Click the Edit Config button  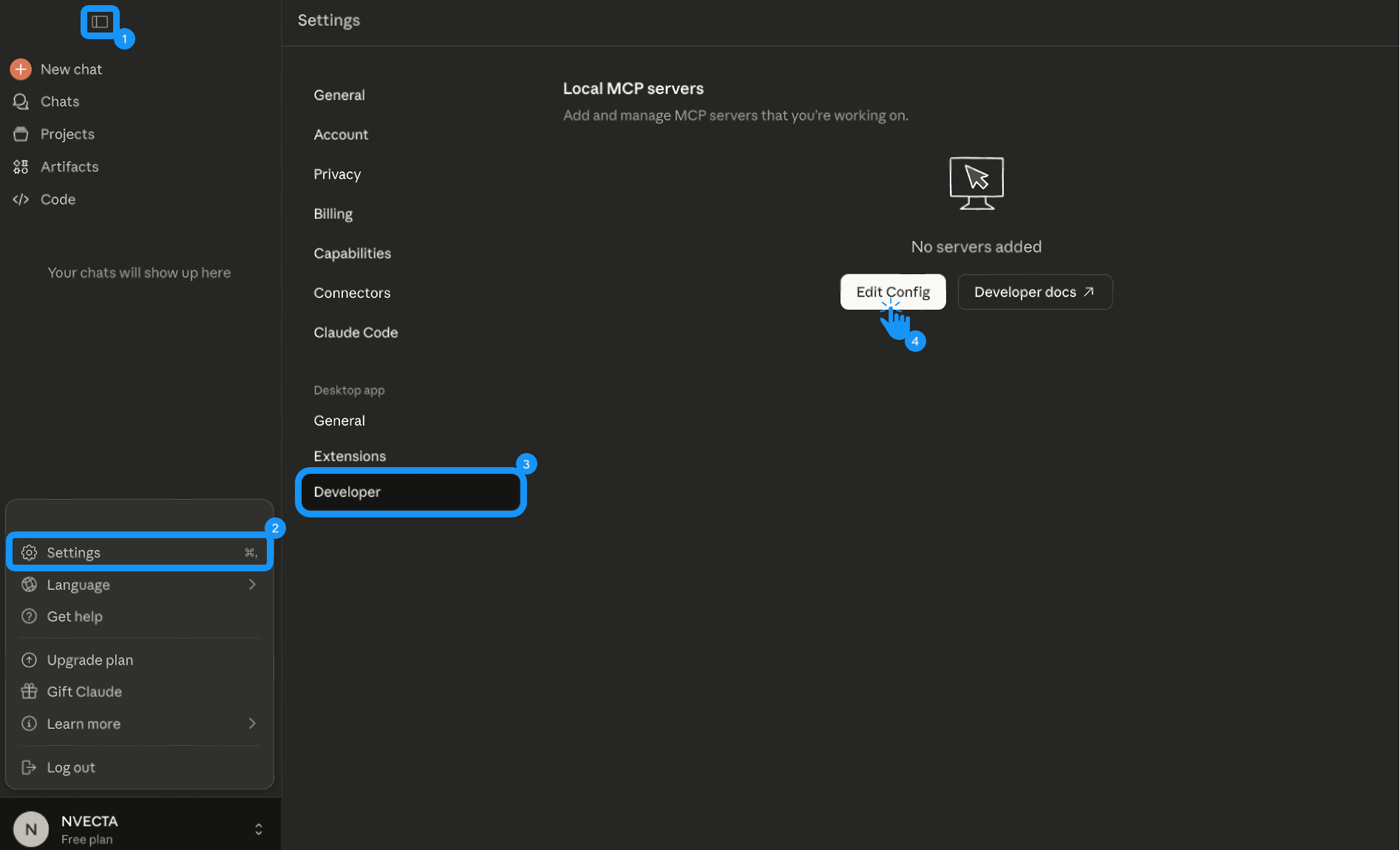(893, 292)
